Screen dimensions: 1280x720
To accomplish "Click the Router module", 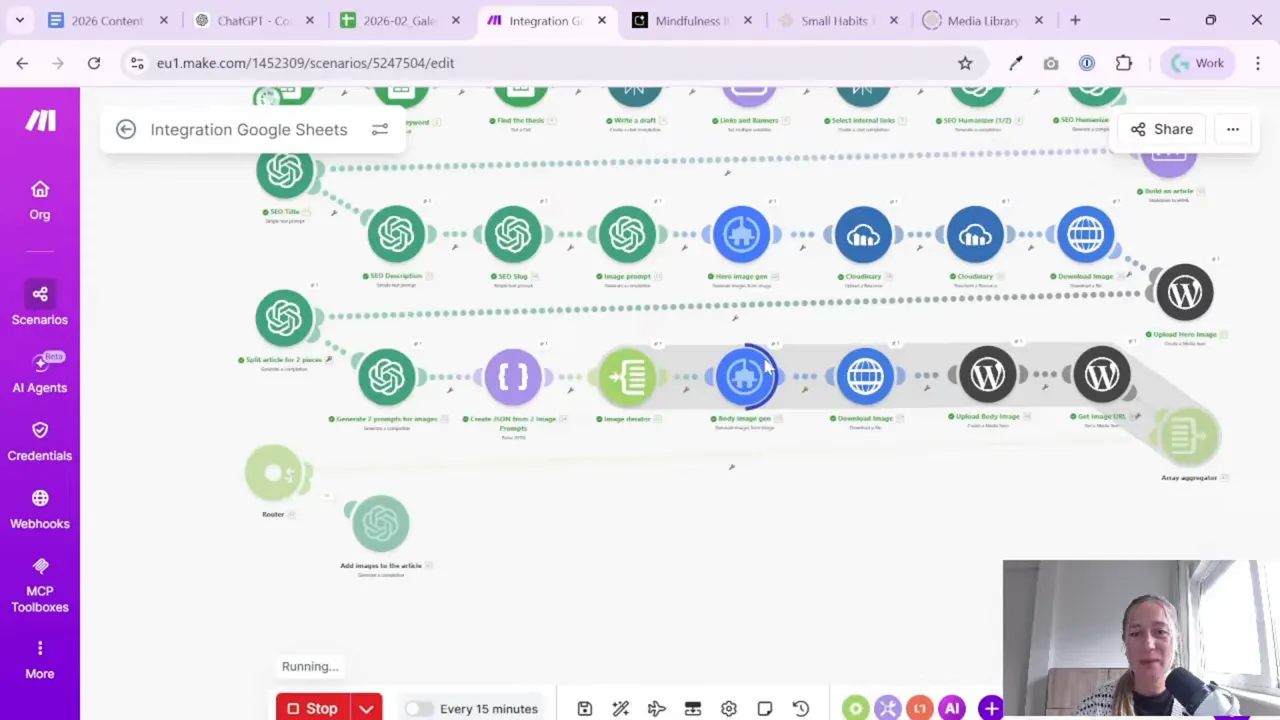I will point(273,472).
